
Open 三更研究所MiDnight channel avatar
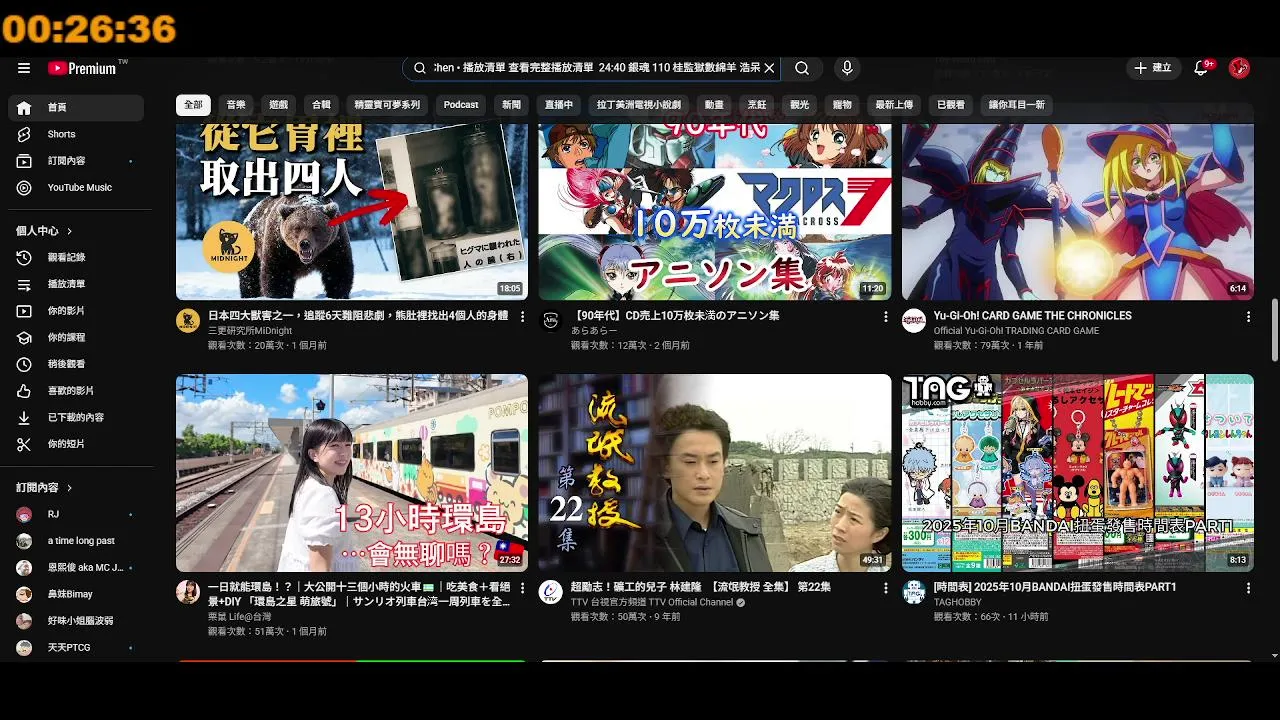pyautogui.click(x=188, y=321)
